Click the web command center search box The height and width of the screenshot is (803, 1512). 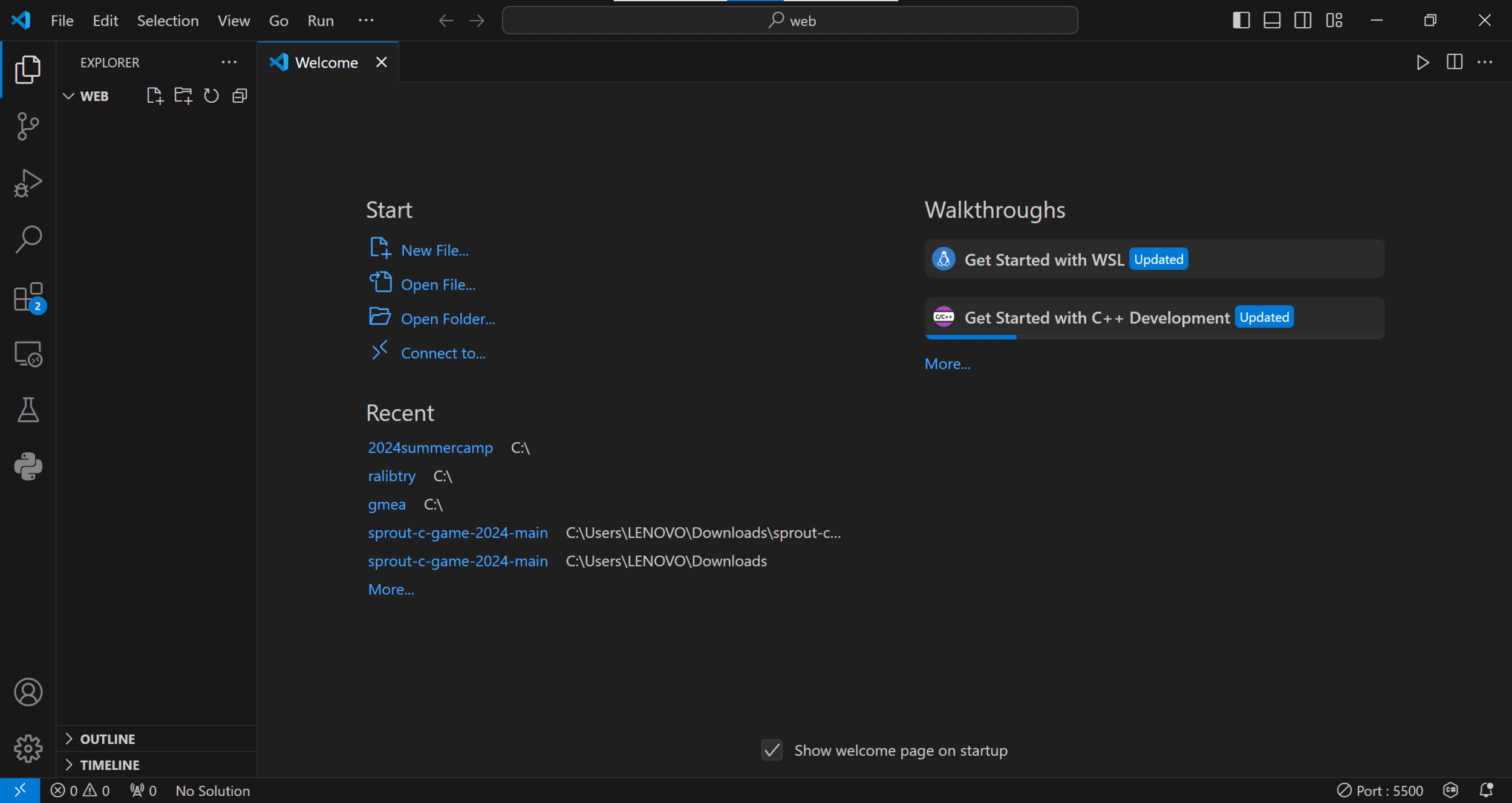790,21
